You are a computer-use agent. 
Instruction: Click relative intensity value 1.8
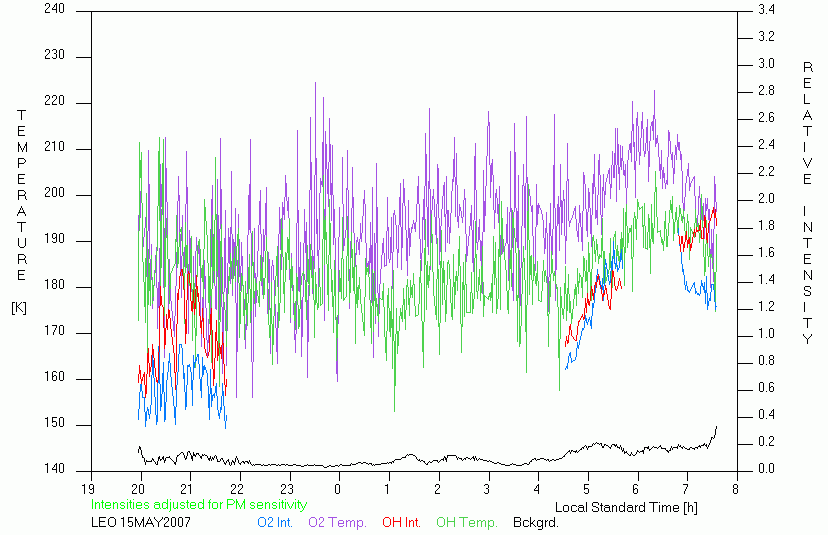[766, 226]
